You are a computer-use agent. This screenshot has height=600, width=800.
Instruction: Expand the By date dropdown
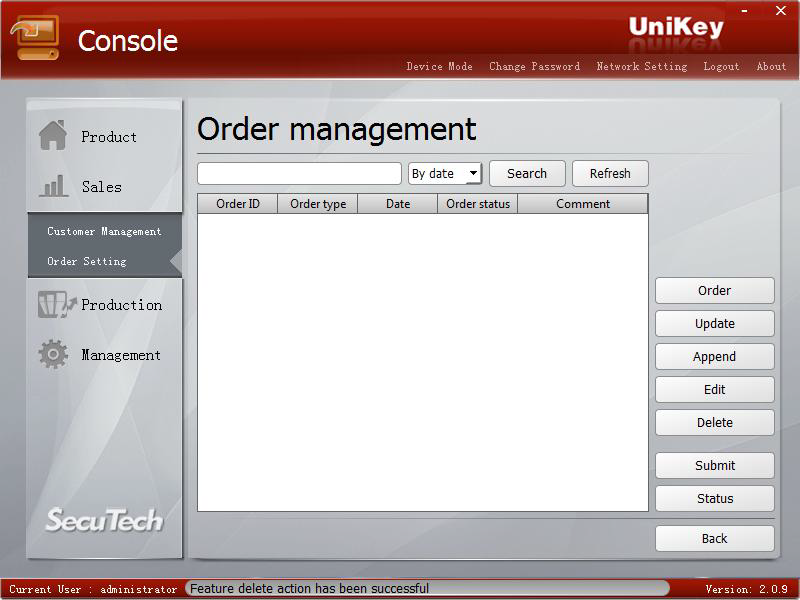(445, 173)
